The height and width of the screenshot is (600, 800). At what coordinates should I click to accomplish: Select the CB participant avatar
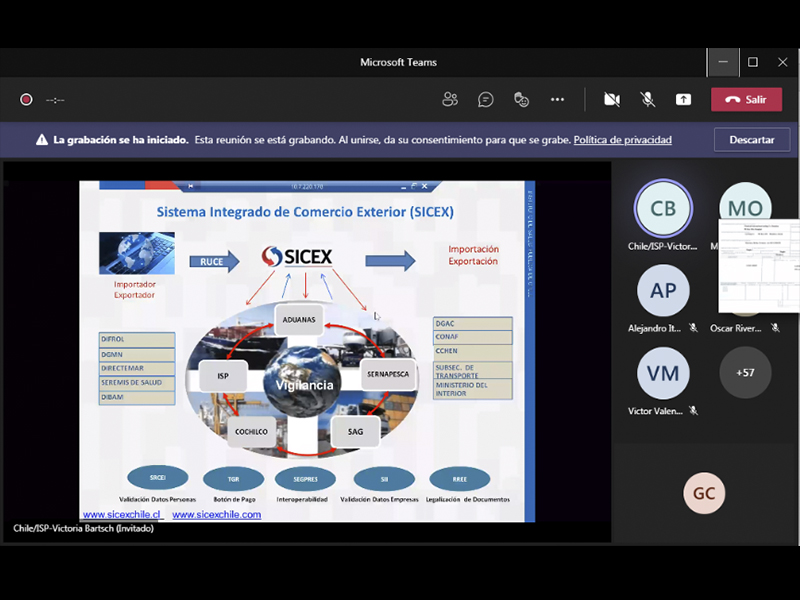[663, 208]
